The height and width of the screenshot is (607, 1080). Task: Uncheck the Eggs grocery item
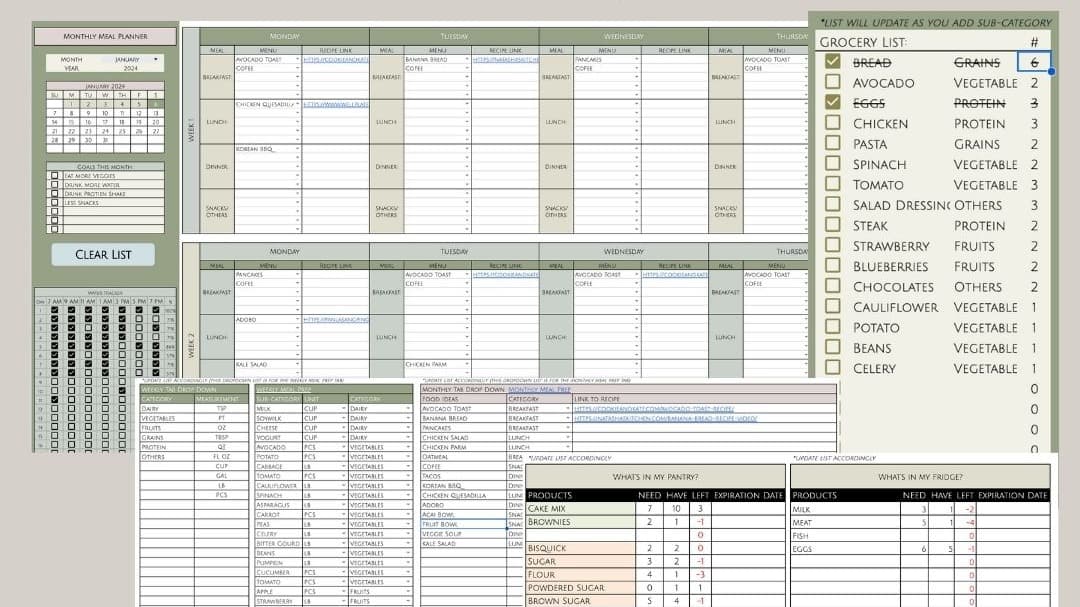tap(833, 103)
